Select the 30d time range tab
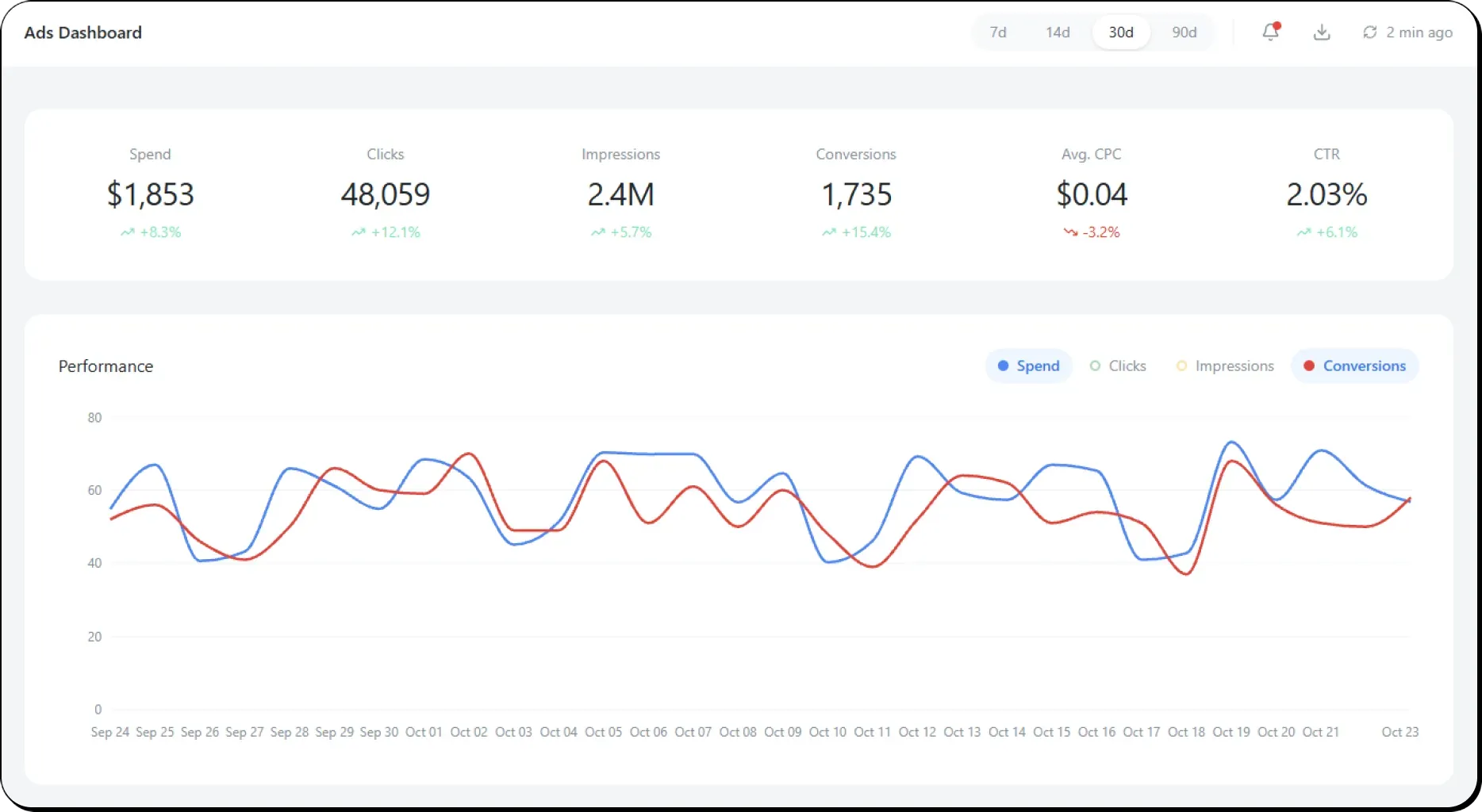The width and height of the screenshot is (1482, 812). (x=1121, y=32)
